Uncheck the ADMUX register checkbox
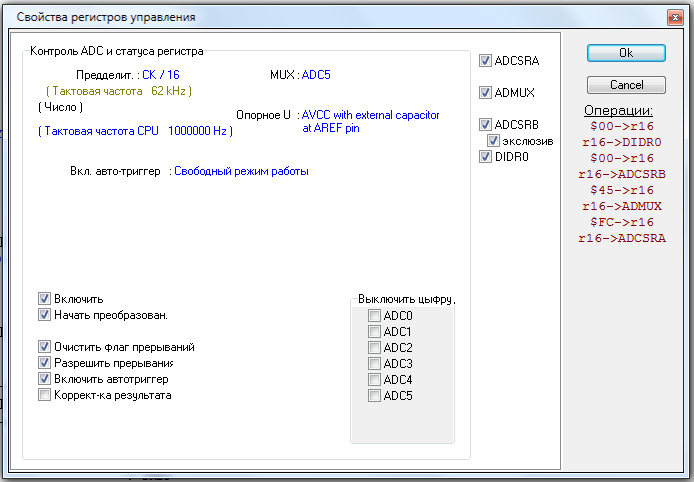The width and height of the screenshot is (694, 482). tap(486, 93)
